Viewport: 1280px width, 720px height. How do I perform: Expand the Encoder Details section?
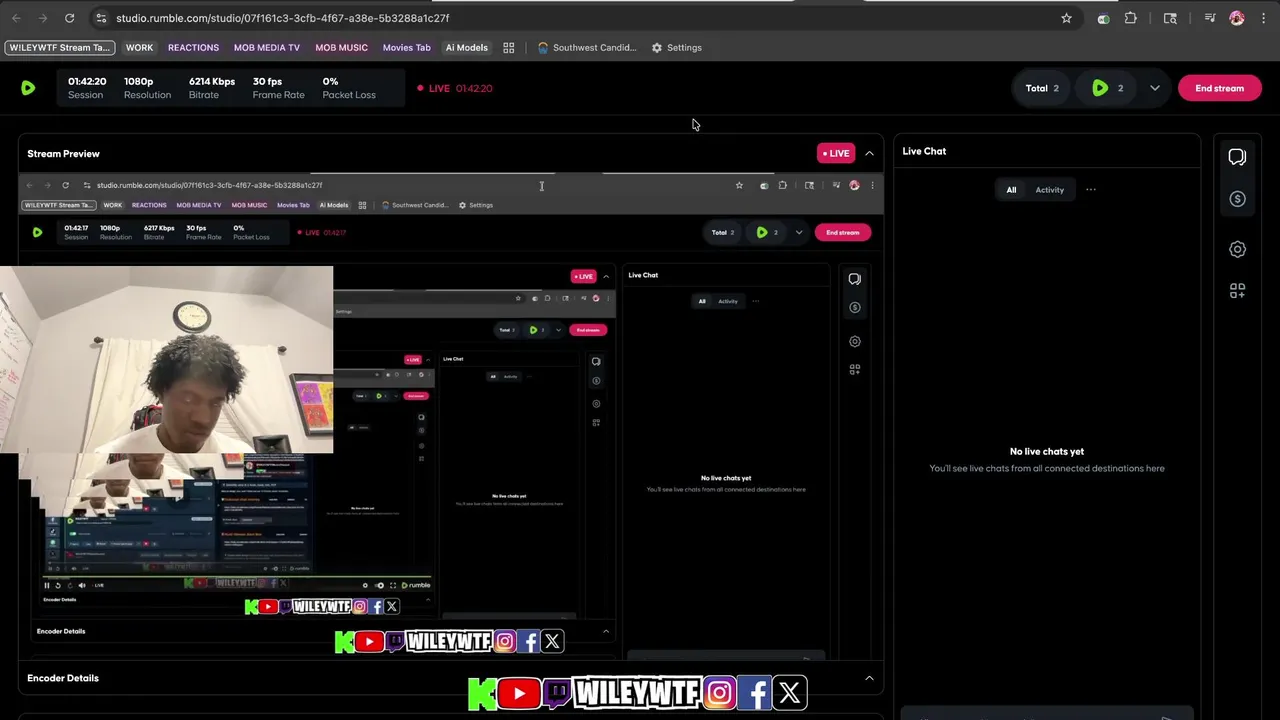tap(869, 678)
